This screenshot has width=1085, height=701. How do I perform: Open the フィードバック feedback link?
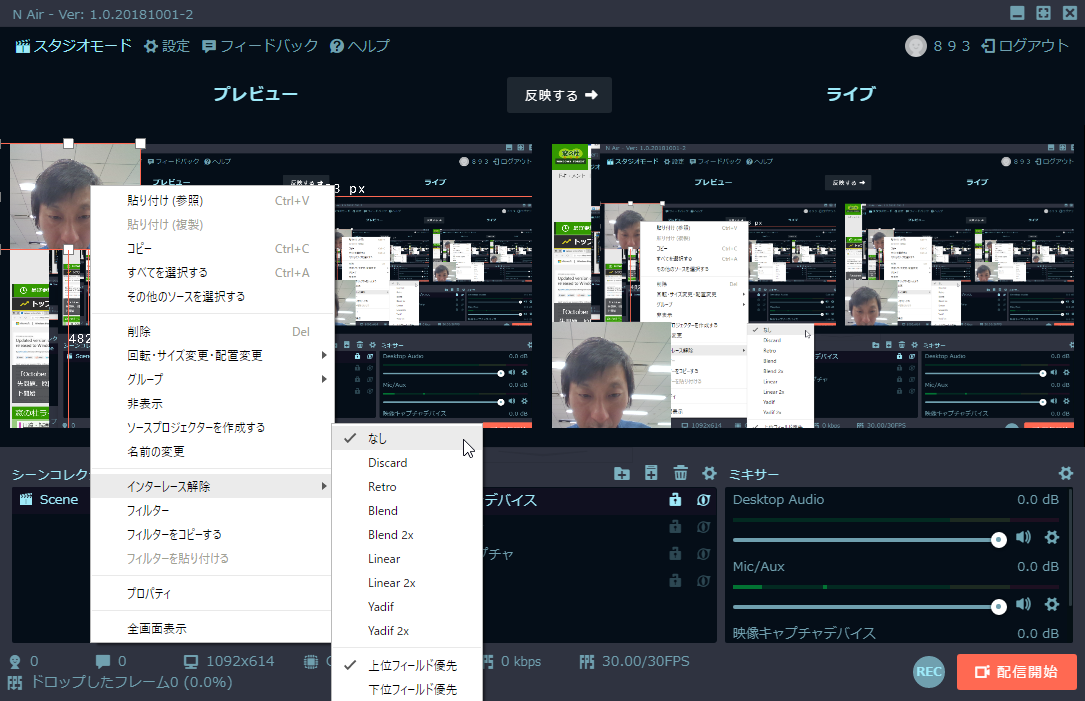pyautogui.click(x=259, y=46)
